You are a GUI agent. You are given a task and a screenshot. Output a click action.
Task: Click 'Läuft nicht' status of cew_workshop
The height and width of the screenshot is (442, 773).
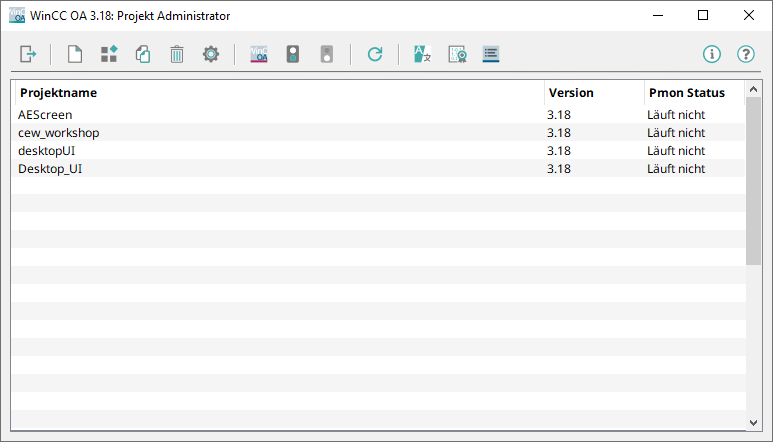click(x=676, y=133)
